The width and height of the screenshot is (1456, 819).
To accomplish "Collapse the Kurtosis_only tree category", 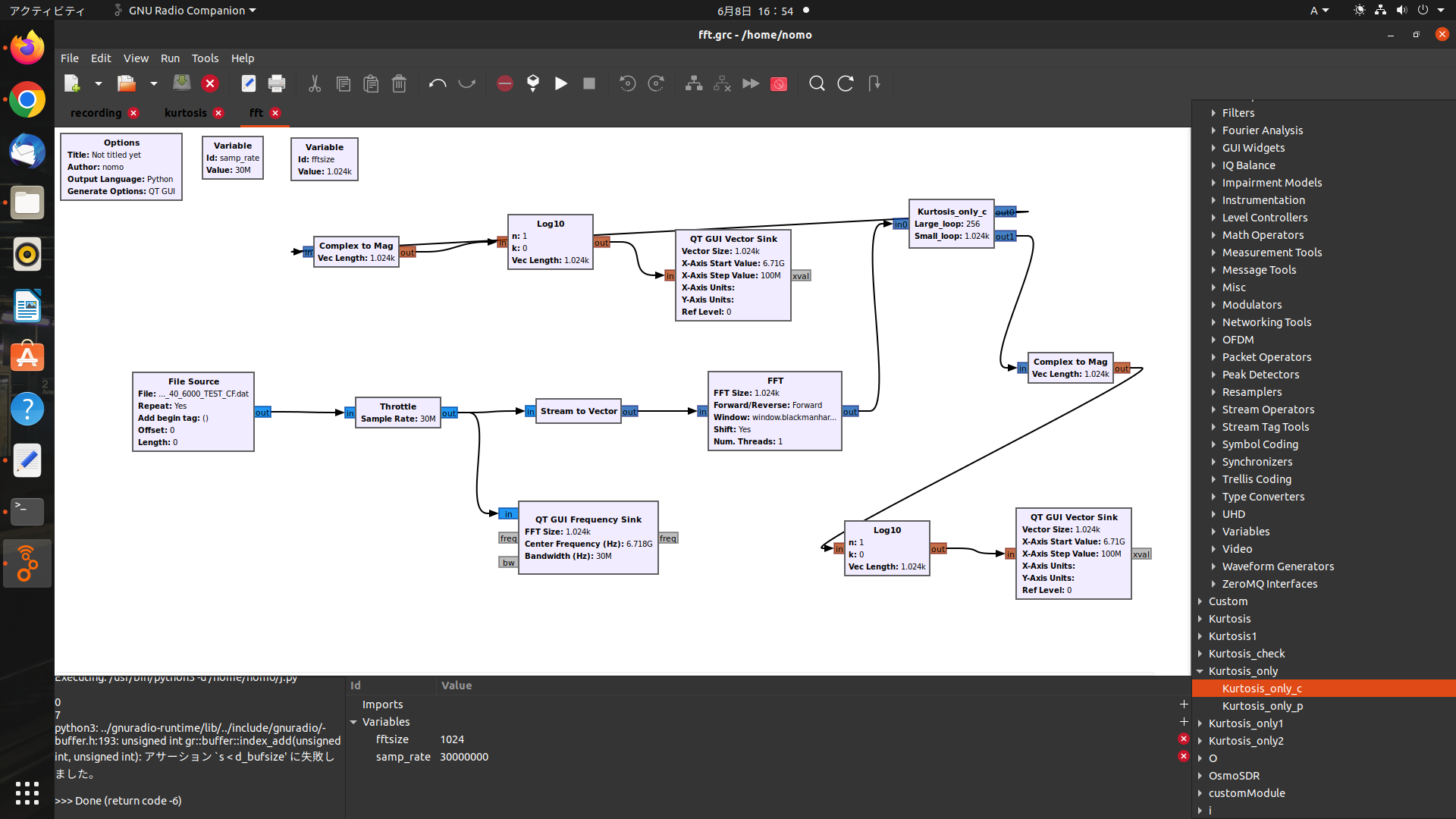I will (x=1200, y=671).
